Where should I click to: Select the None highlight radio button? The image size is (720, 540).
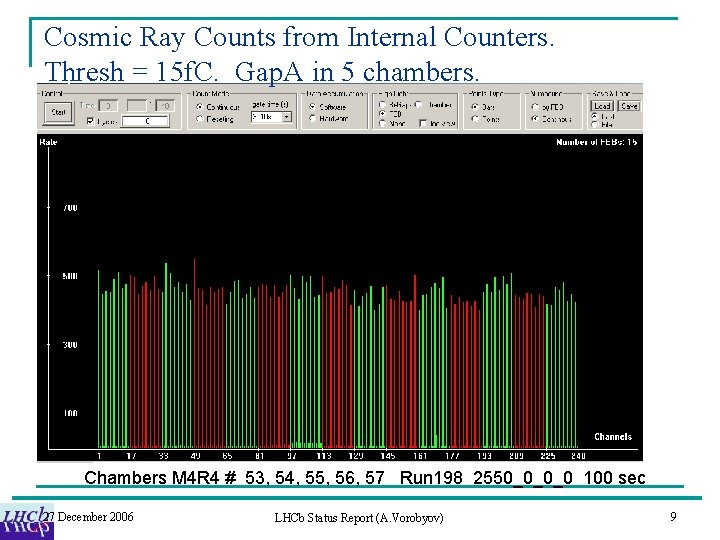point(382,123)
